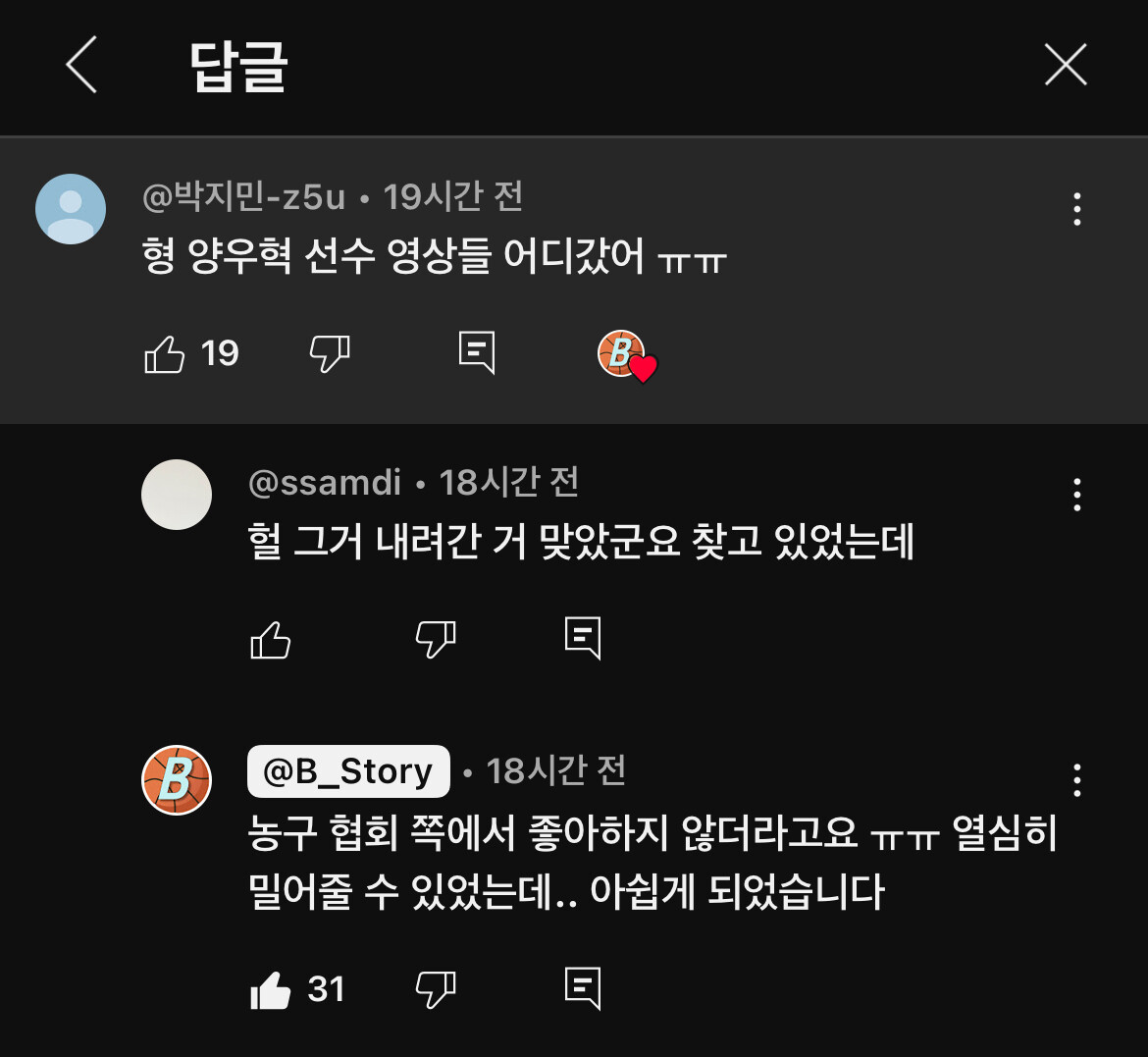The height and width of the screenshot is (1057, 1148).
Task: Open B_Story basketball avatar
Action: 177,780
